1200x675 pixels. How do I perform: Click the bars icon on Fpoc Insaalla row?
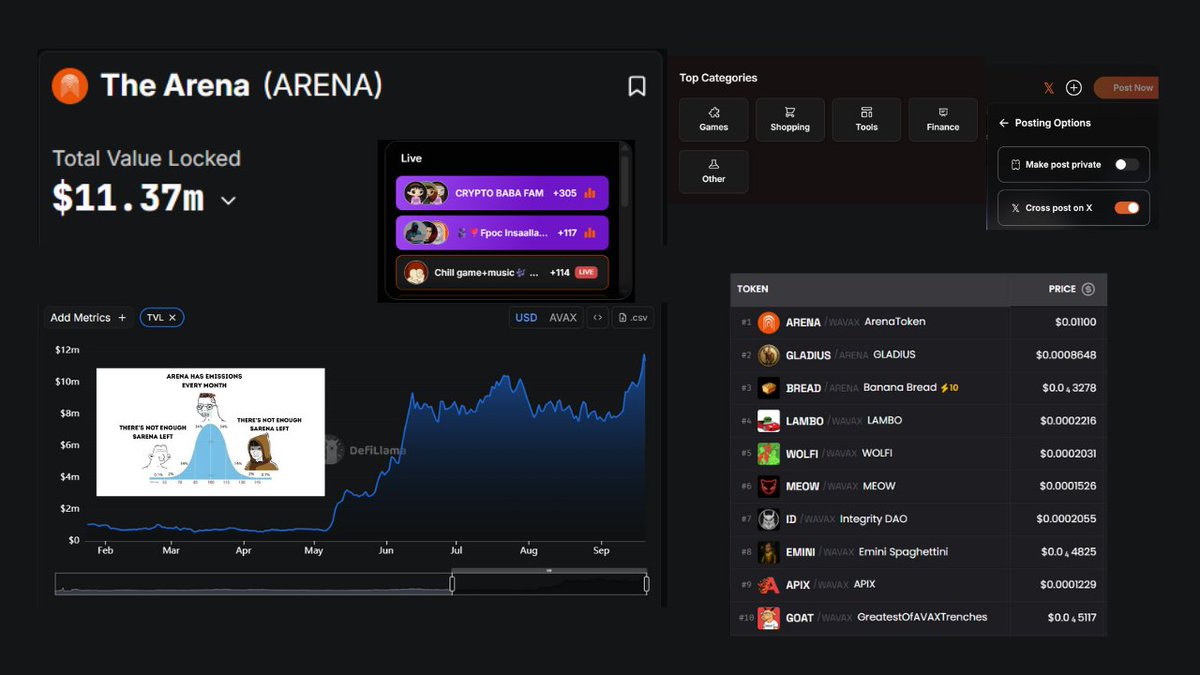pyautogui.click(x=590, y=233)
